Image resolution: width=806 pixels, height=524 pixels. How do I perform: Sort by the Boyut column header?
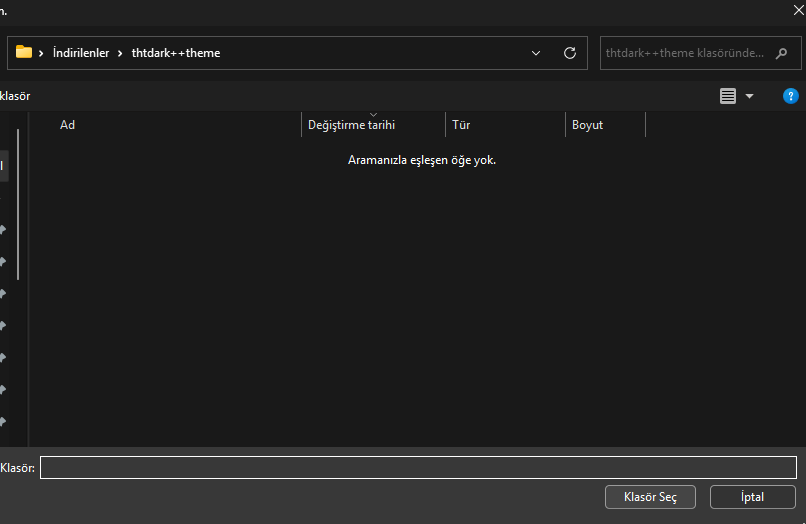coord(605,125)
